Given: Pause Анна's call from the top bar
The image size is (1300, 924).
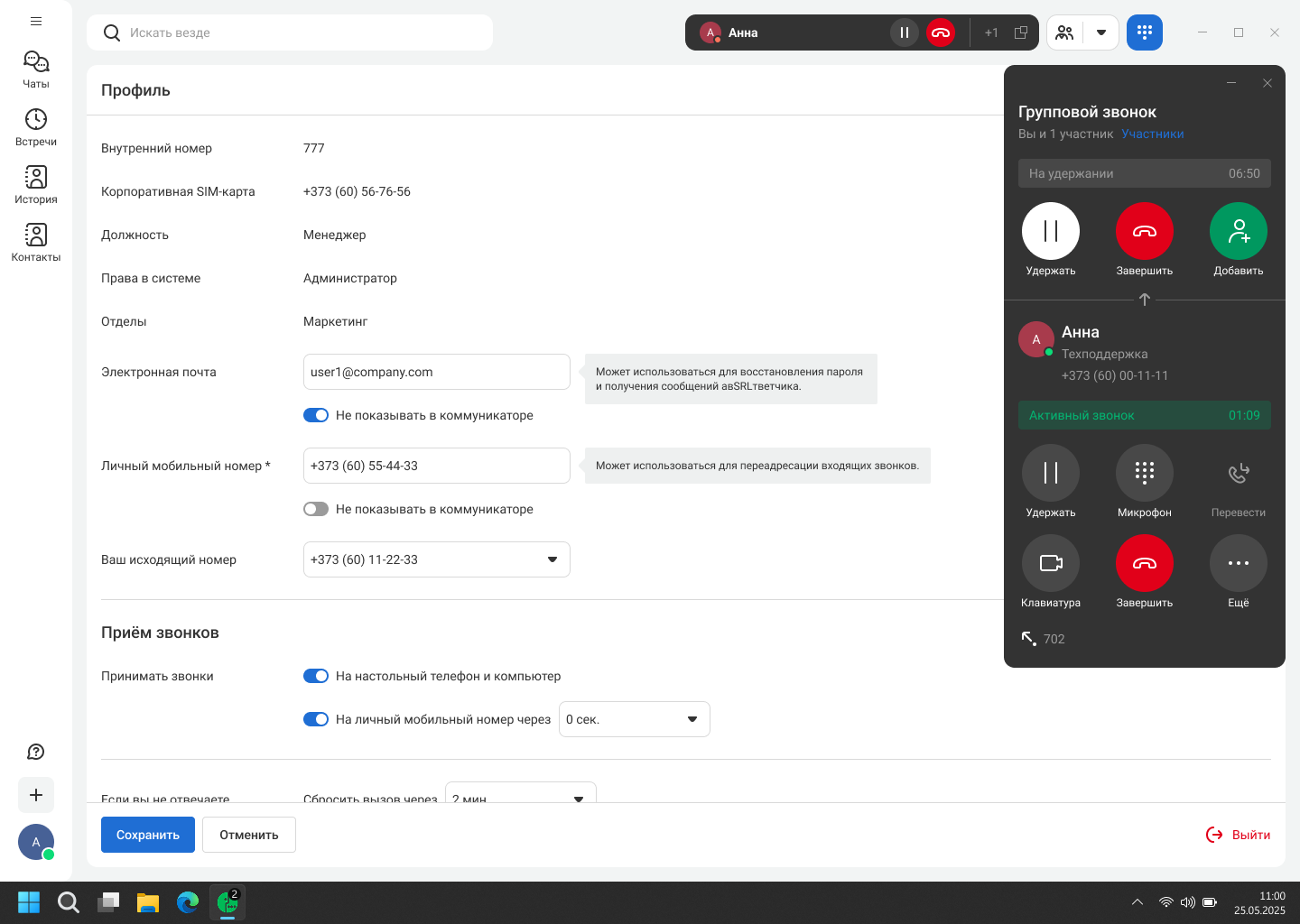Looking at the screenshot, I should [904, 32].
